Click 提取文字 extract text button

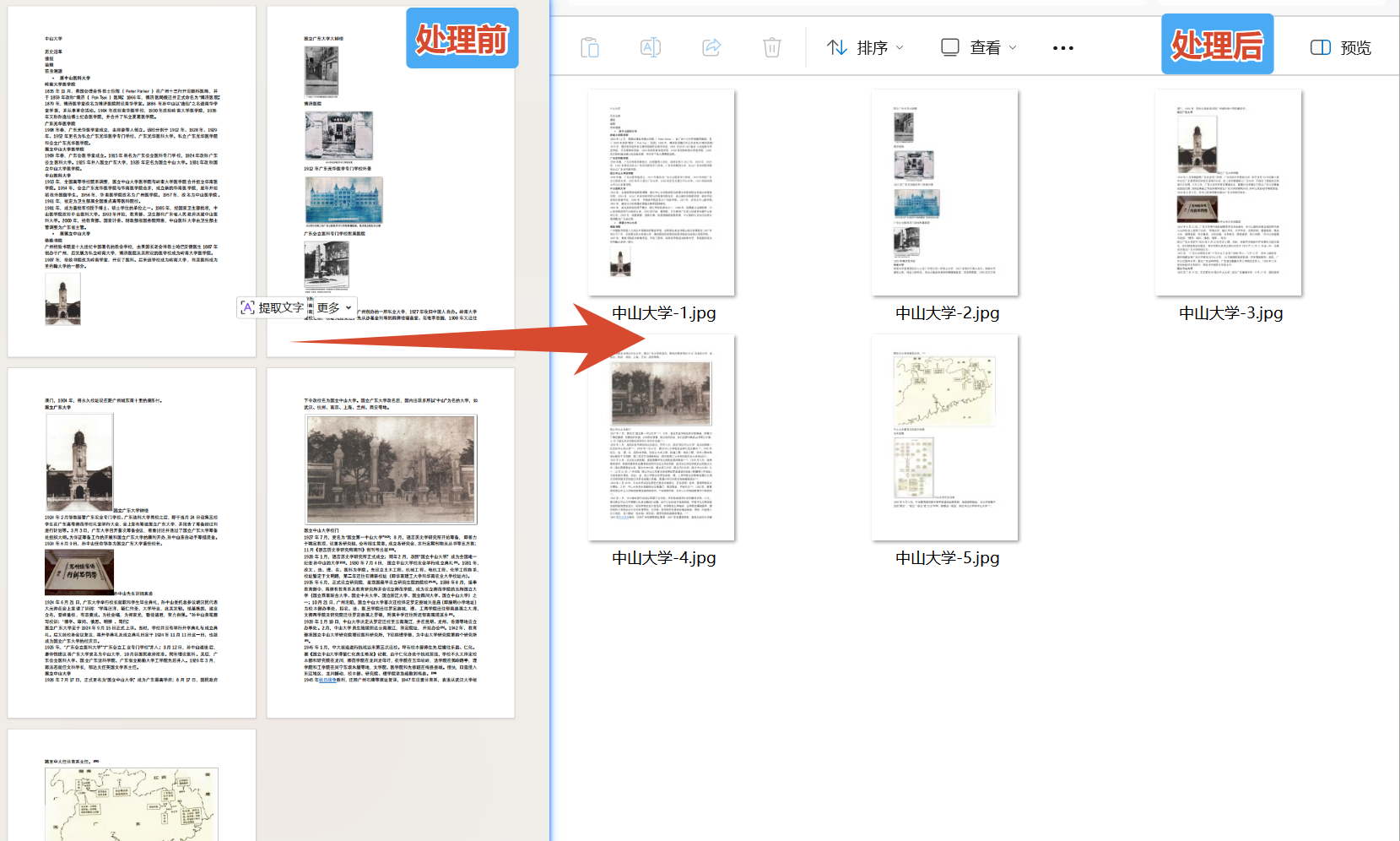click(x=273, y=308)
